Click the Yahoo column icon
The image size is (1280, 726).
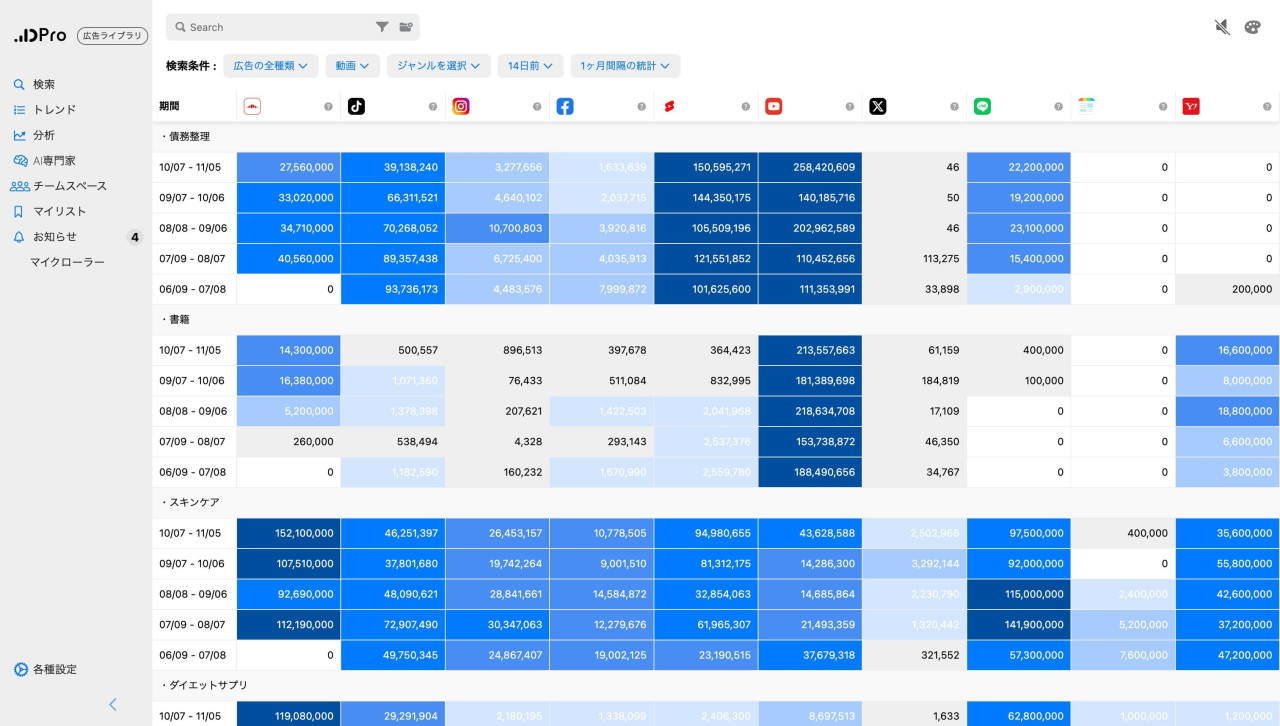1191,106
